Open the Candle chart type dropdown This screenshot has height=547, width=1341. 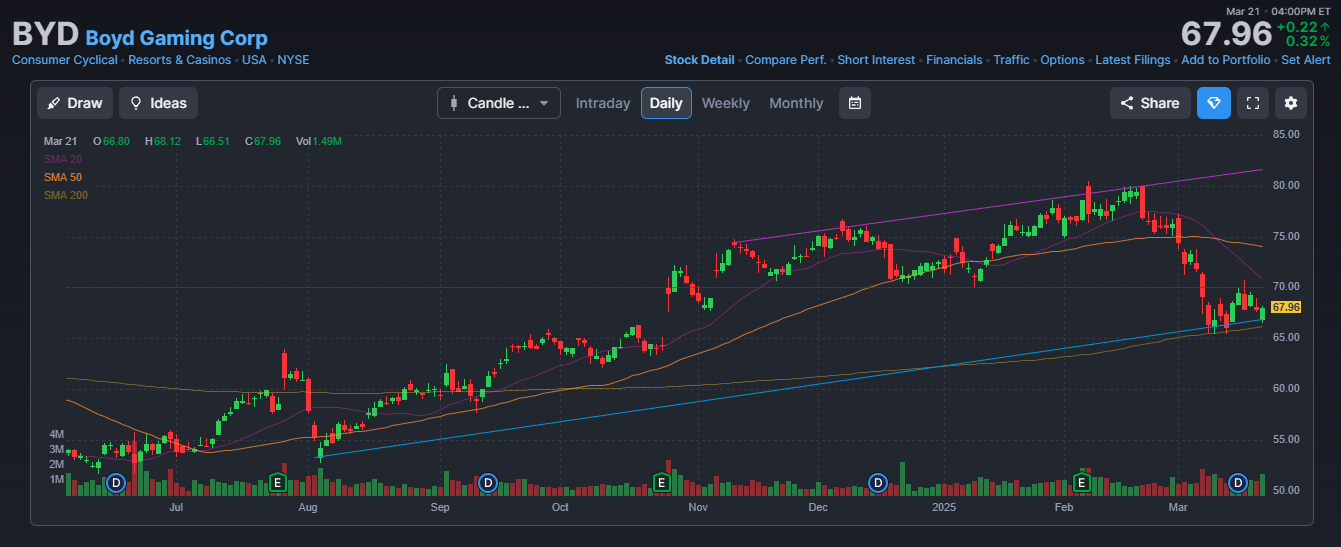click(499, 103)
